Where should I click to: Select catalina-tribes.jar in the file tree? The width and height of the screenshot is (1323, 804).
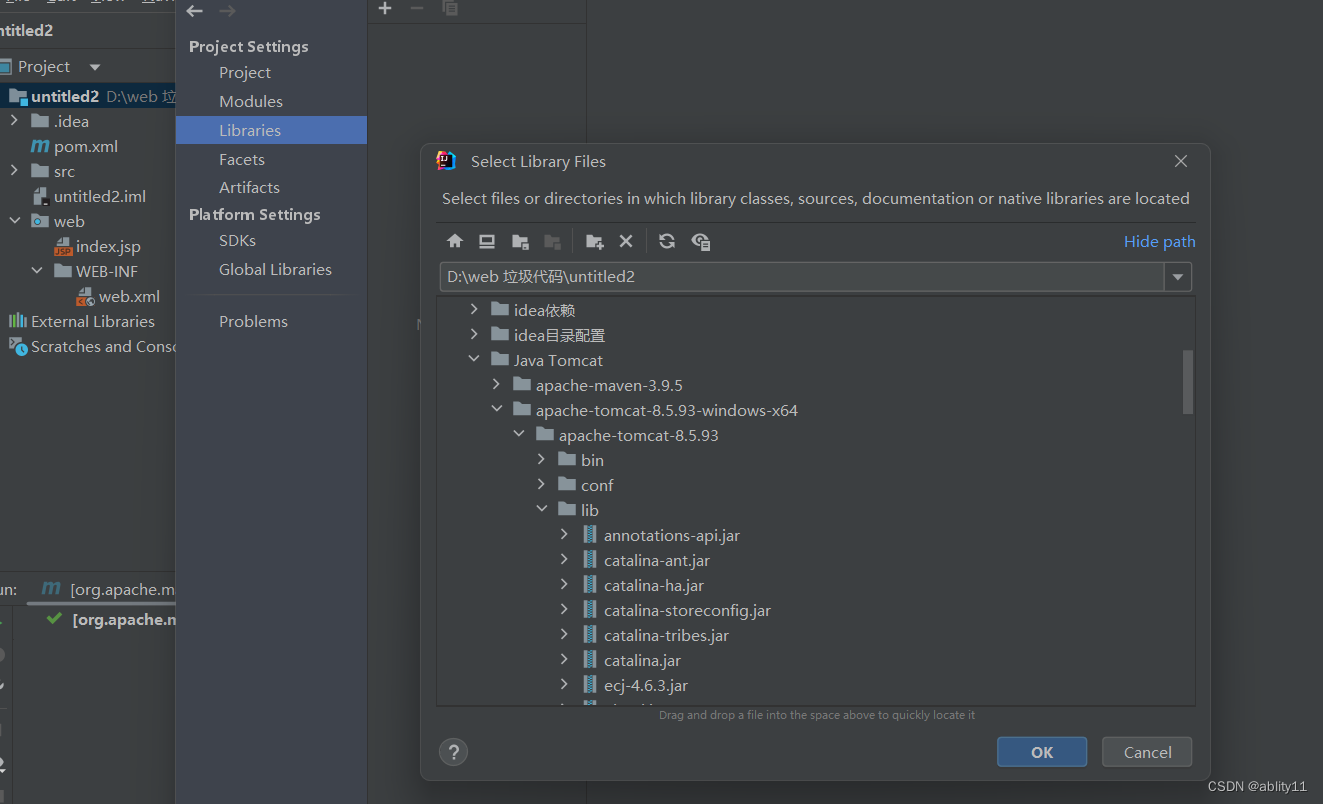tap(666, 635)
